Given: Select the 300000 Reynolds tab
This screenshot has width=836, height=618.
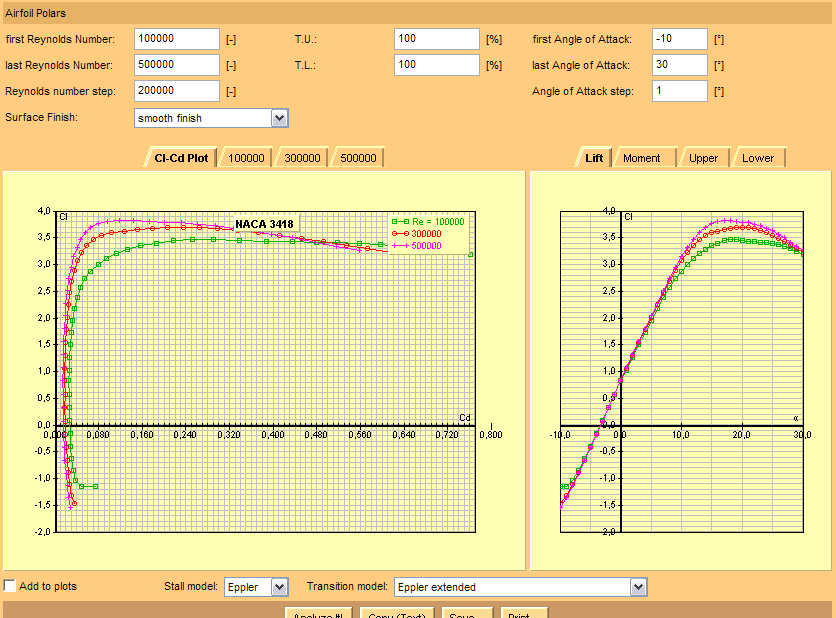Looking at the screenshot, I should 302,158.
